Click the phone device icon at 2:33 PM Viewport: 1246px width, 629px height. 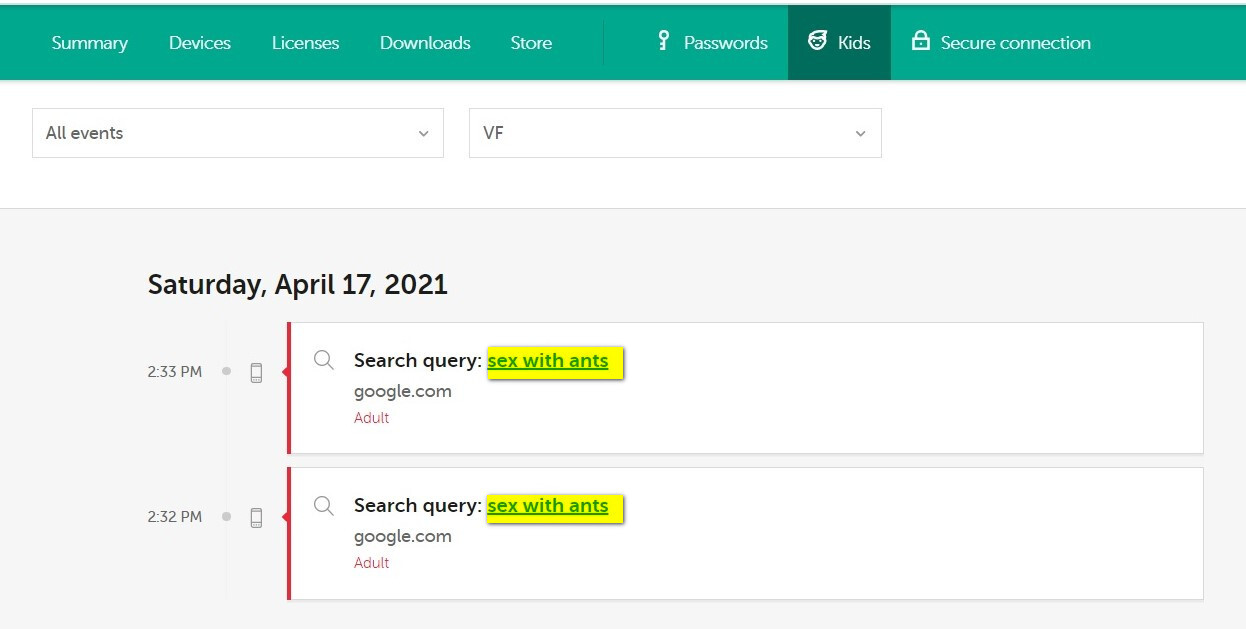pos(256,372)
